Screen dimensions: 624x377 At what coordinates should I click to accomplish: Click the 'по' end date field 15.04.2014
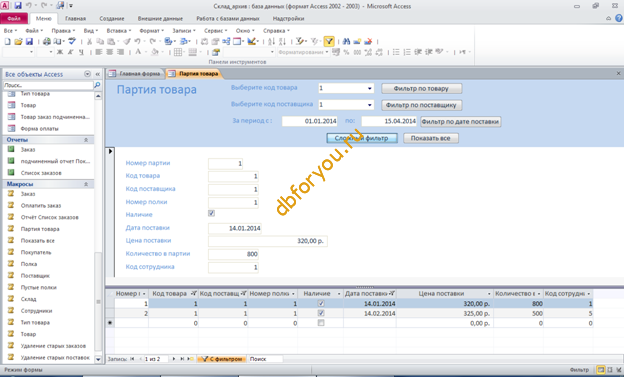pos(389,121)
